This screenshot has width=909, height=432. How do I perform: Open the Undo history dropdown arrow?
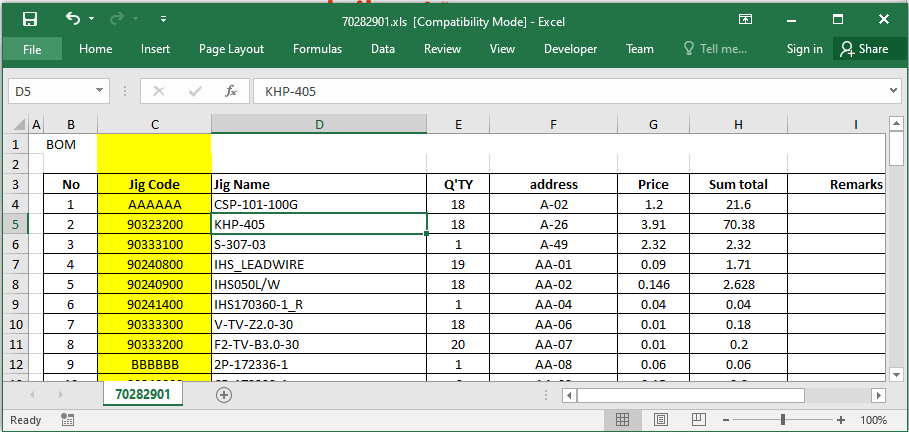coord(92,19)
